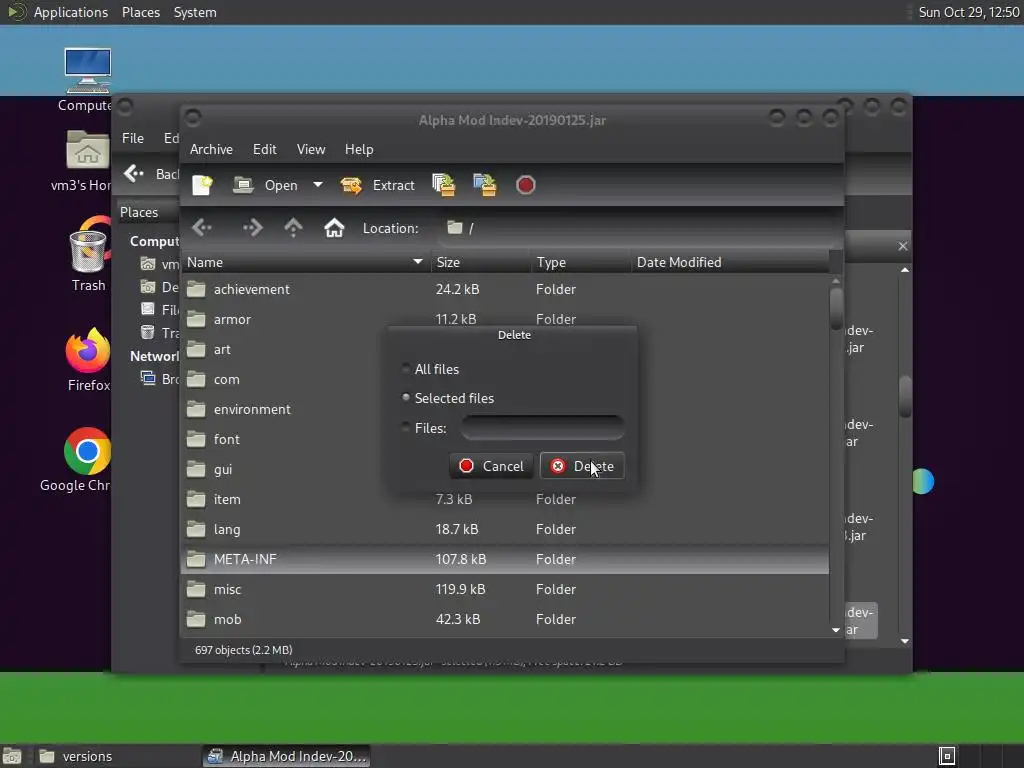Expand the Open recent dropdown arrow

point(317,185)
